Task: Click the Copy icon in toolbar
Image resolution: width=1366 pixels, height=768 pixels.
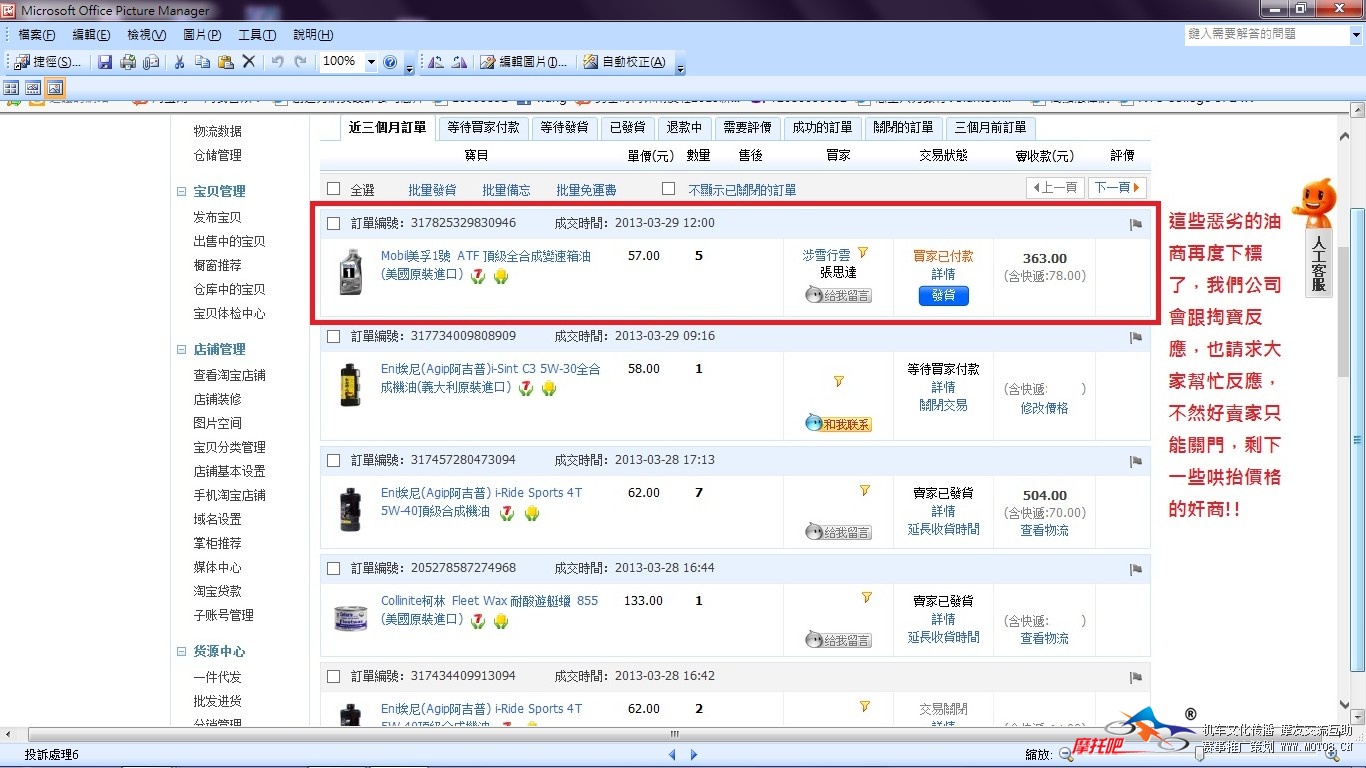Action: [x=202, y=62]
